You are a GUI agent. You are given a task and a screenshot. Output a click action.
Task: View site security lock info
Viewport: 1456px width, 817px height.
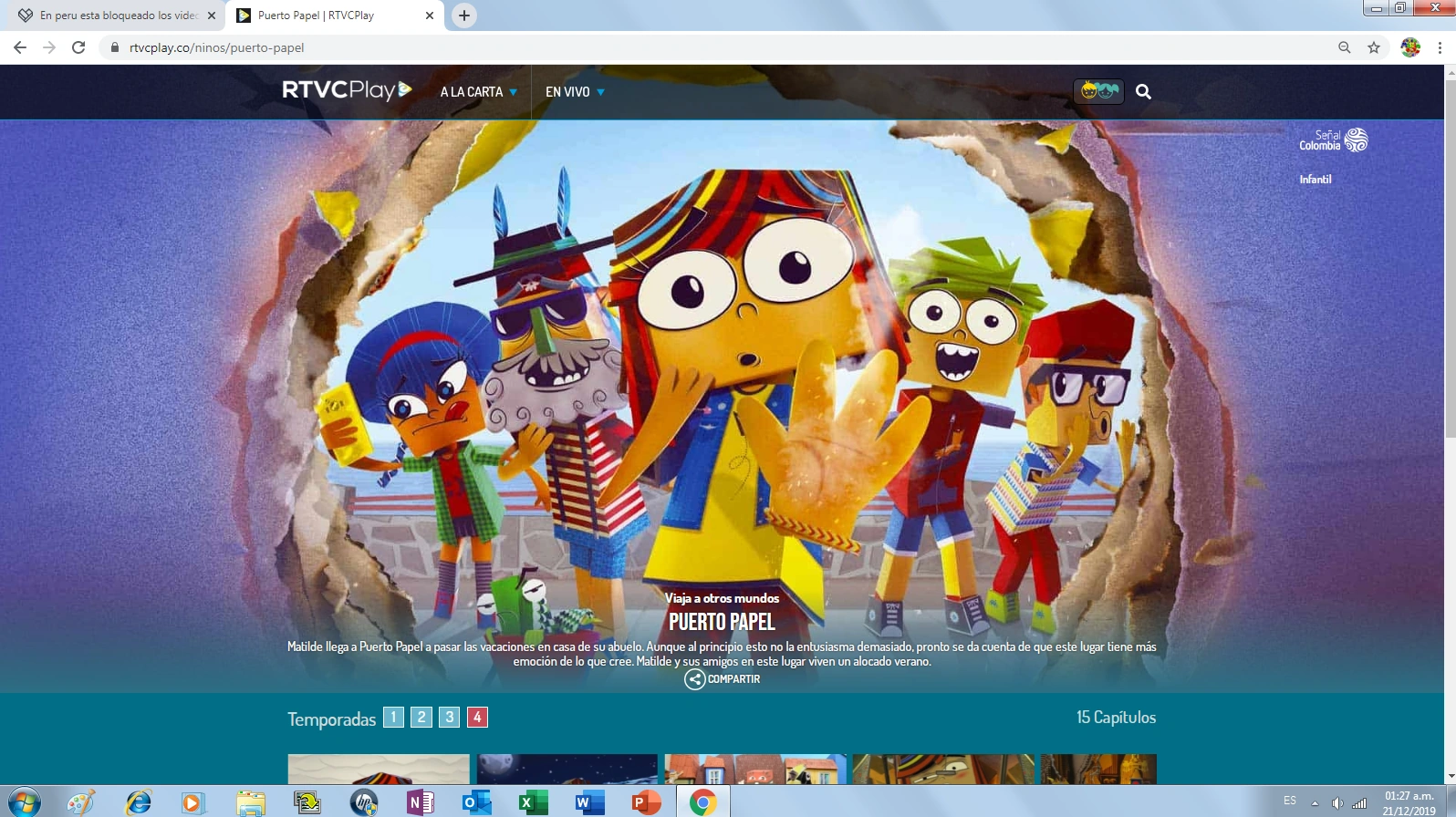pyautogui.click(x=115, y=47)
